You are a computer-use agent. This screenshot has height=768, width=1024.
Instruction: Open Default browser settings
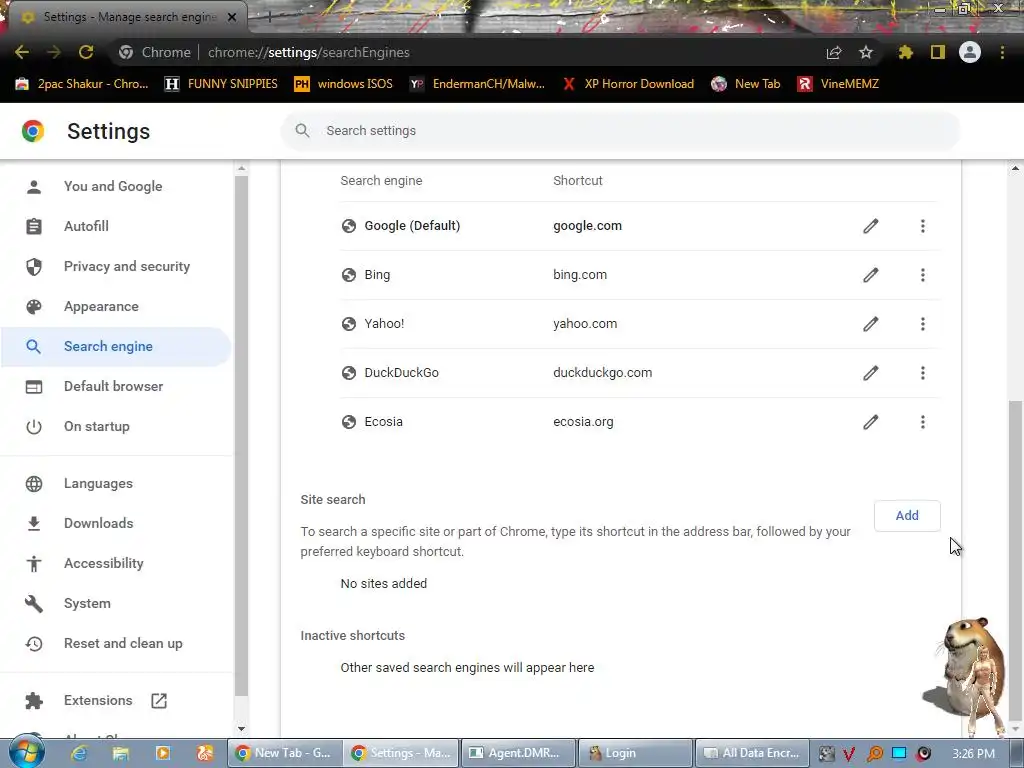[116, 386]
